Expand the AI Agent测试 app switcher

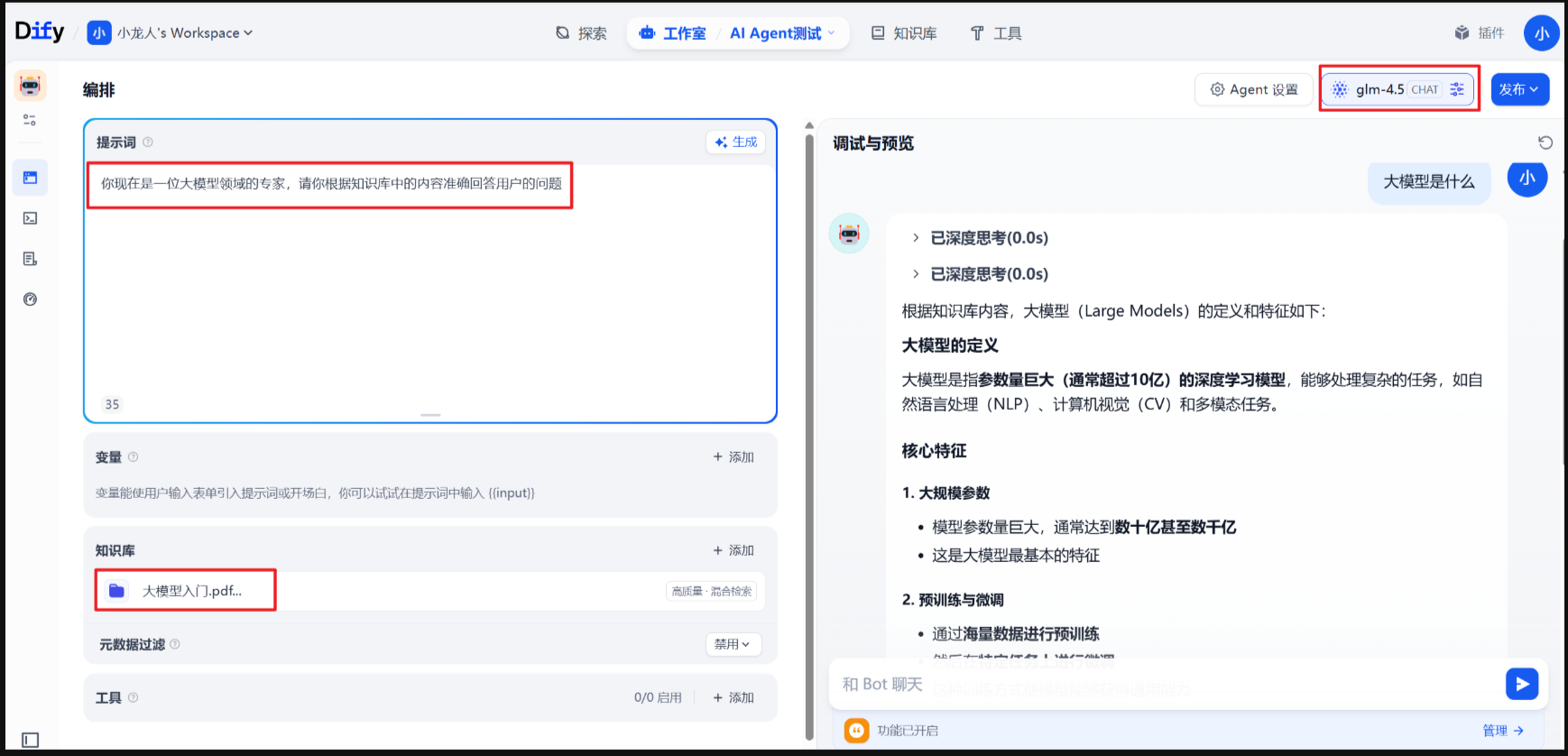click(x=782, y=33)
